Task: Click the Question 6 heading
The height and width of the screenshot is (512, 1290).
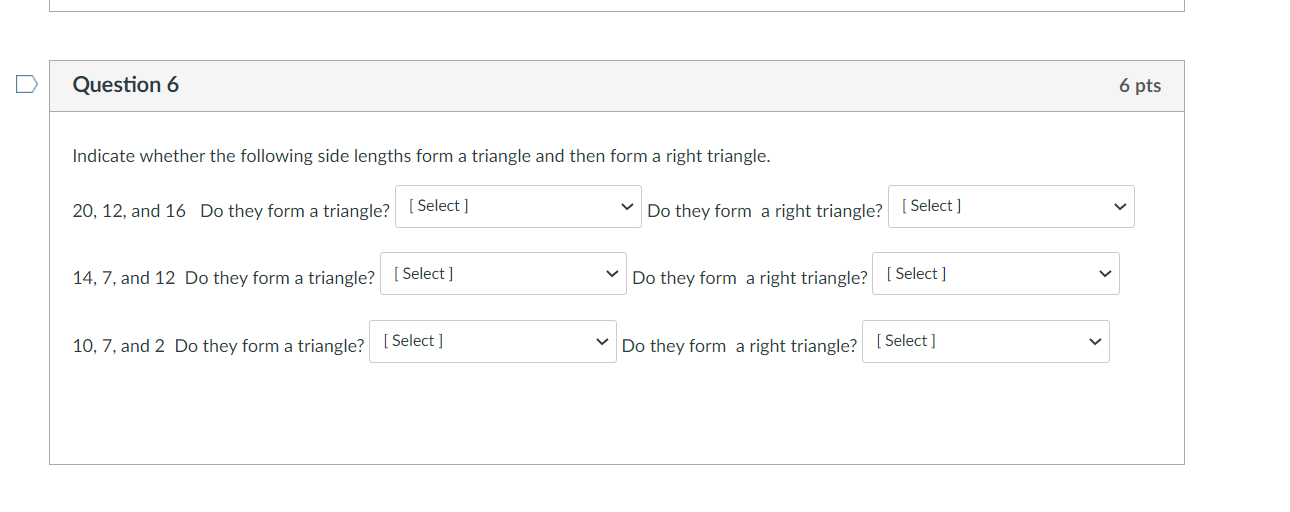Action: coord(126,85)
